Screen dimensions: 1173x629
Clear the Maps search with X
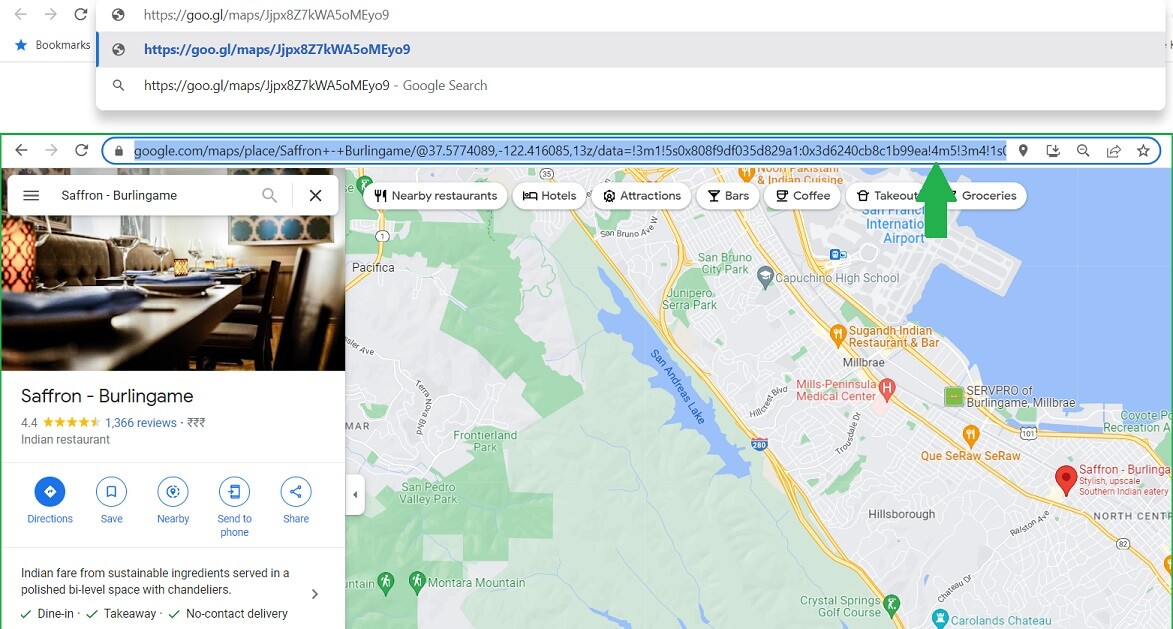(x=316, y=195)
